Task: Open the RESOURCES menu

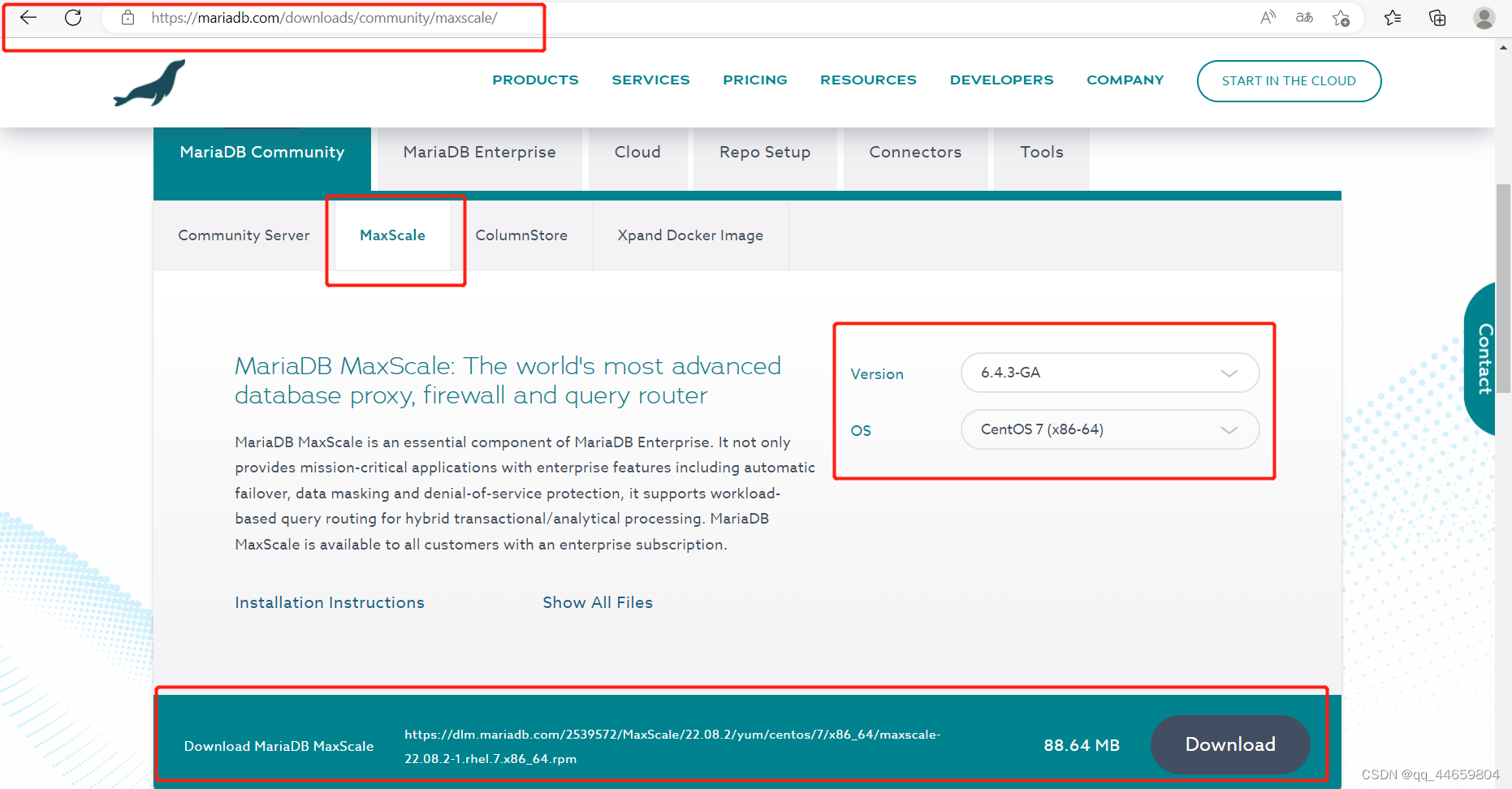Action: [x=868, y=80]
